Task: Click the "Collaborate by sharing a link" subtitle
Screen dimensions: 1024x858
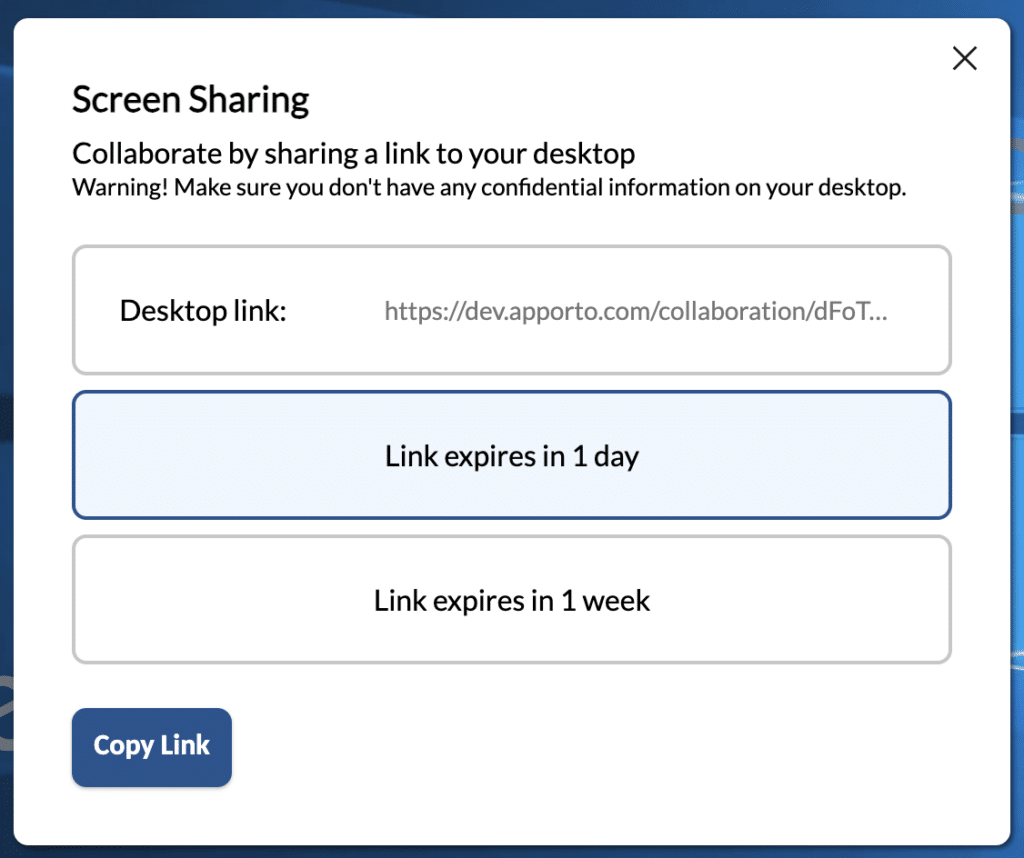Action: (x=353, y=154)
